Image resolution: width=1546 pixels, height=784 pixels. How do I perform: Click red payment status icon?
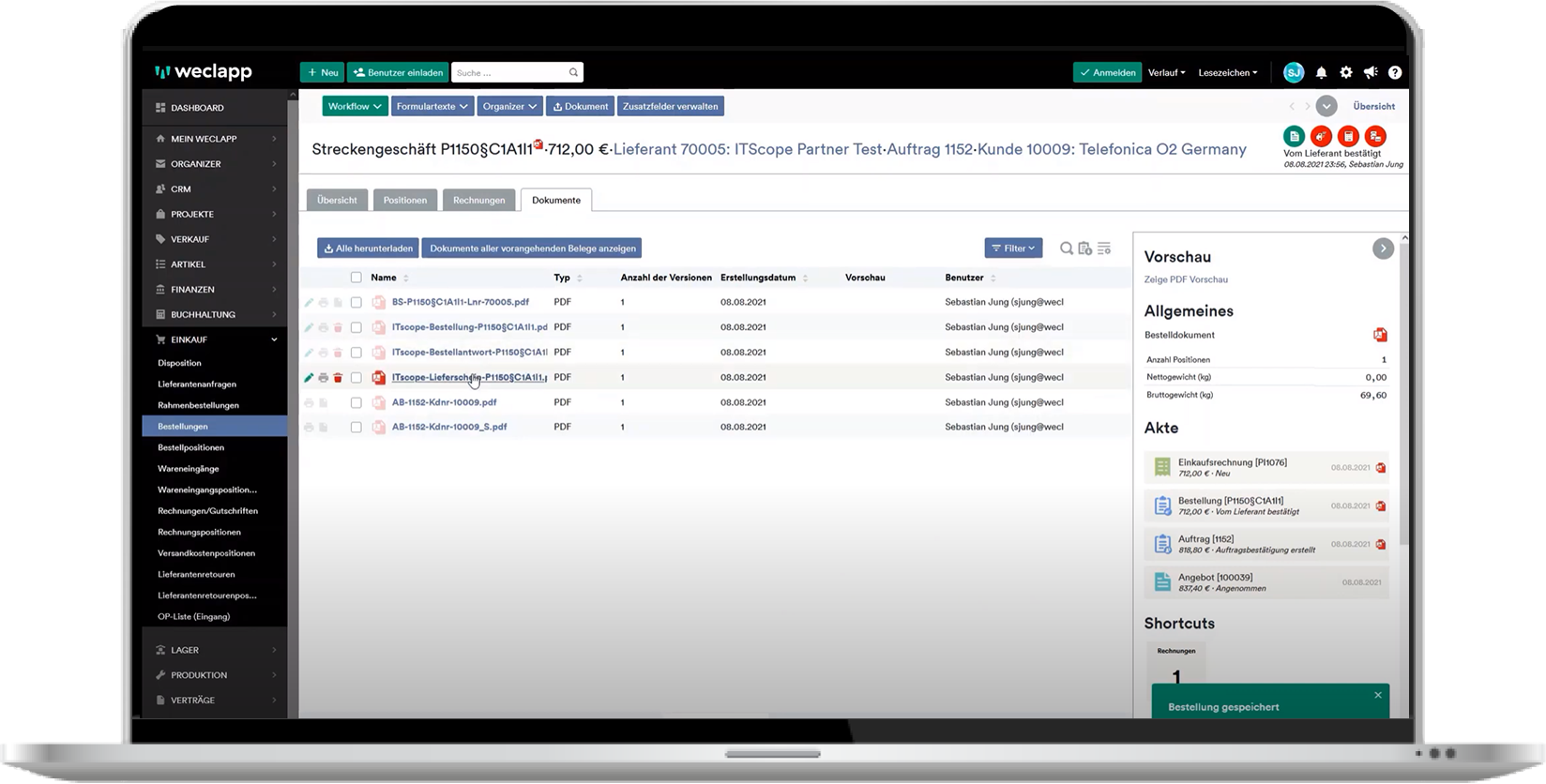(x=1375, y=136)
